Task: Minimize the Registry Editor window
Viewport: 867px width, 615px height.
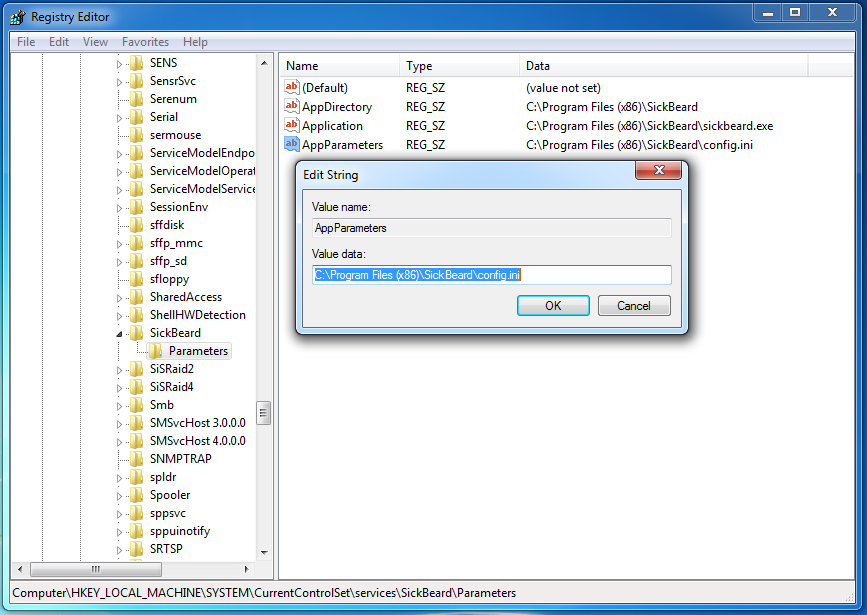Action: pyautogui.click(x=768, y=12)
